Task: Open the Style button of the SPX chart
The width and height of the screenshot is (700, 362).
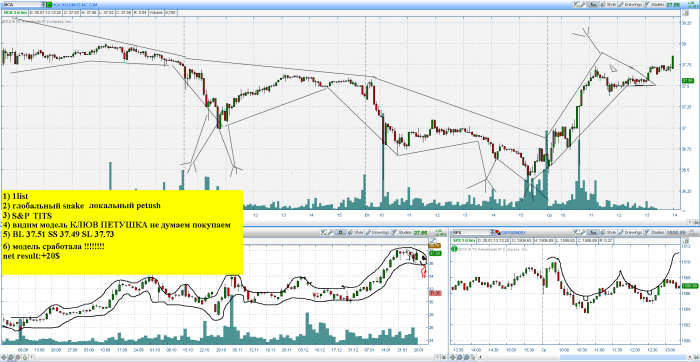Action: tap(608, 233)
